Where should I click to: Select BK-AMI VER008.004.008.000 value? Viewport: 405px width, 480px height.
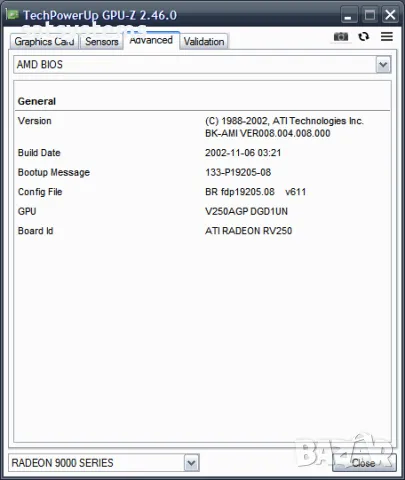(x=268, y=133)
